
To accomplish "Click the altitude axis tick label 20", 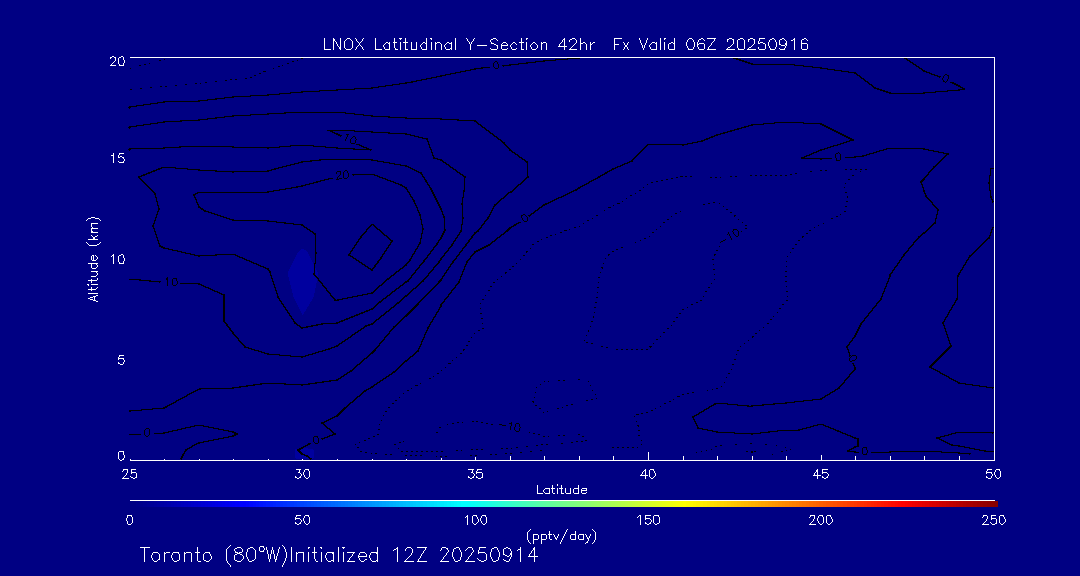I will 115,60.
